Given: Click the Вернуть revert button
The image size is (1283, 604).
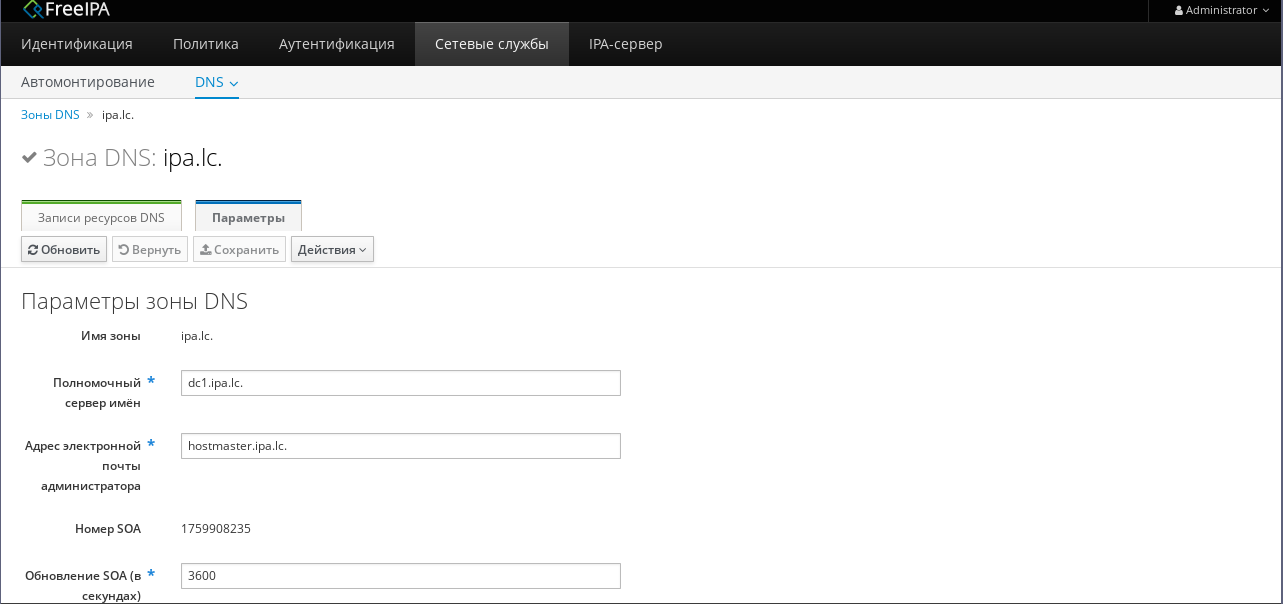Looking at the screenshot, I should 150,249.
